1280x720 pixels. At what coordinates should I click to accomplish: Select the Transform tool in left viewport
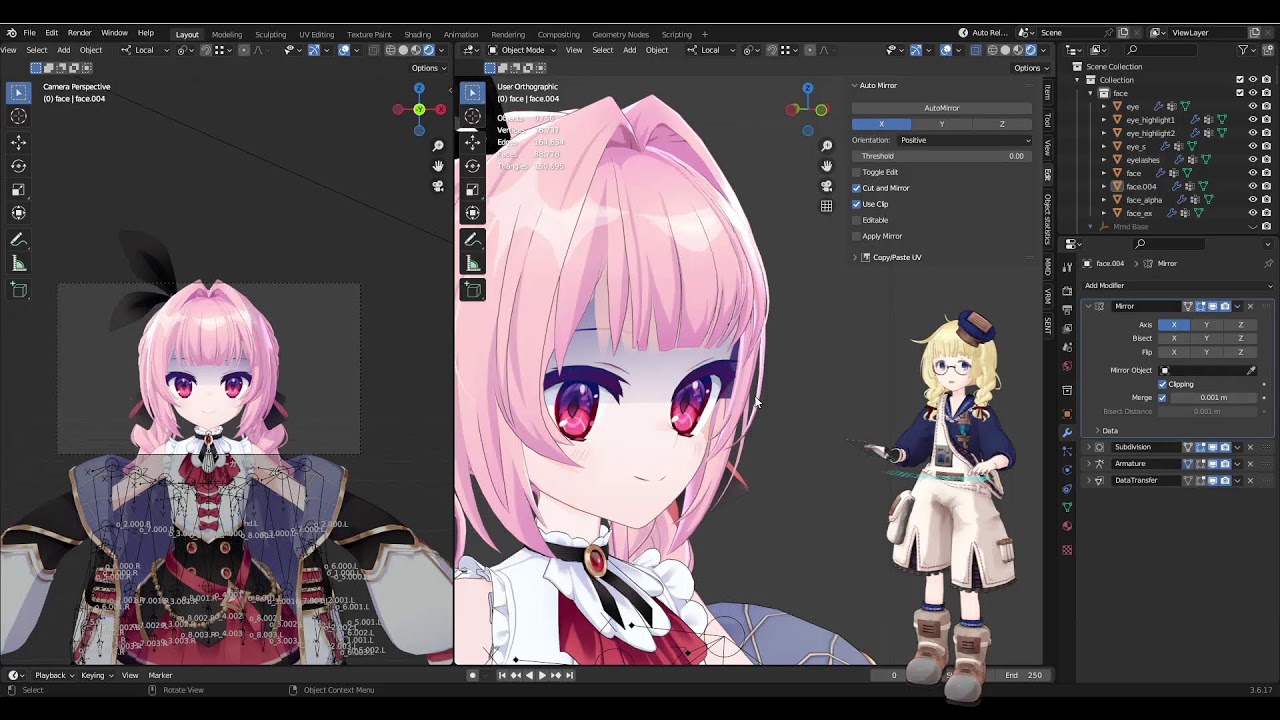[18, 212]
